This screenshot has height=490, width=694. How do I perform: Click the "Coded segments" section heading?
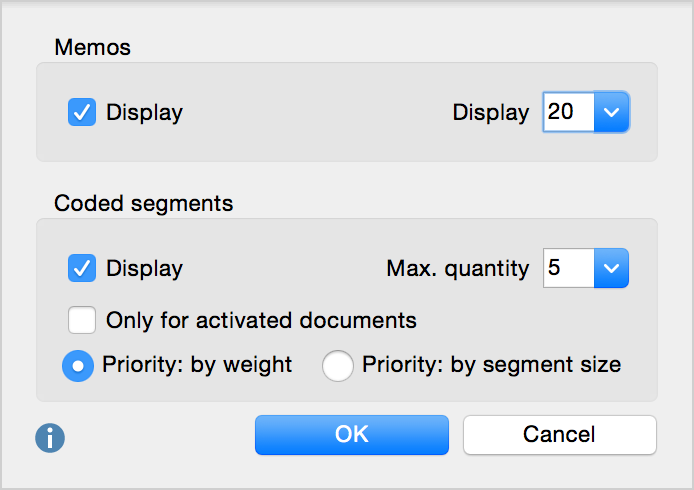[143, 203]
